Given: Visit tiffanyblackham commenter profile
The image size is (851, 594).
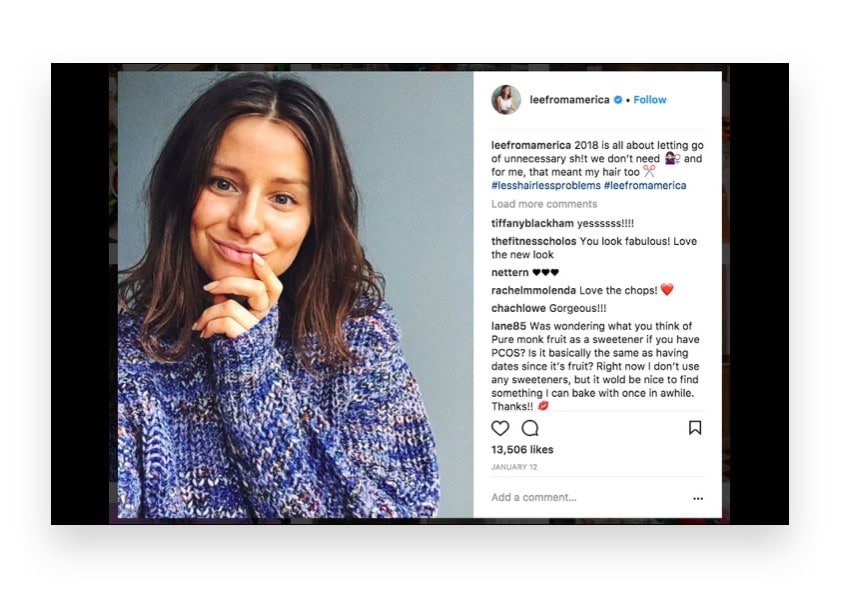Looking at the screenshot, I should click(x=532, y=223).
